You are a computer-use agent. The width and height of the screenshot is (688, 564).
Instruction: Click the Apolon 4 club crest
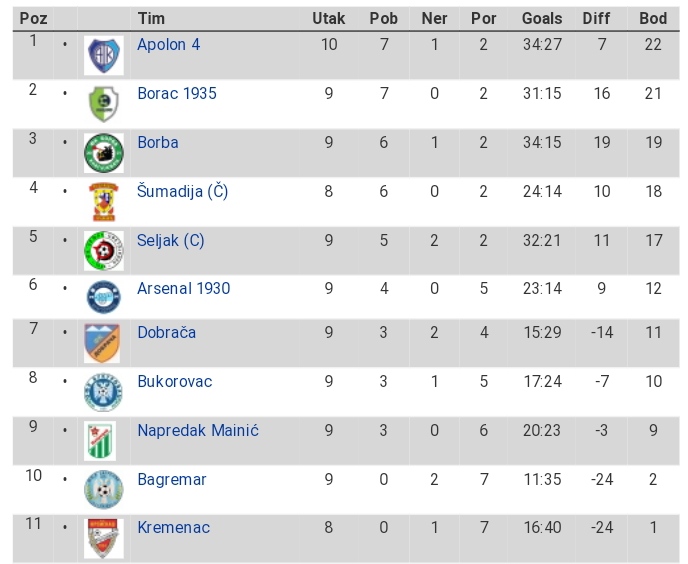pyautogui.click(x=104, y=55)
